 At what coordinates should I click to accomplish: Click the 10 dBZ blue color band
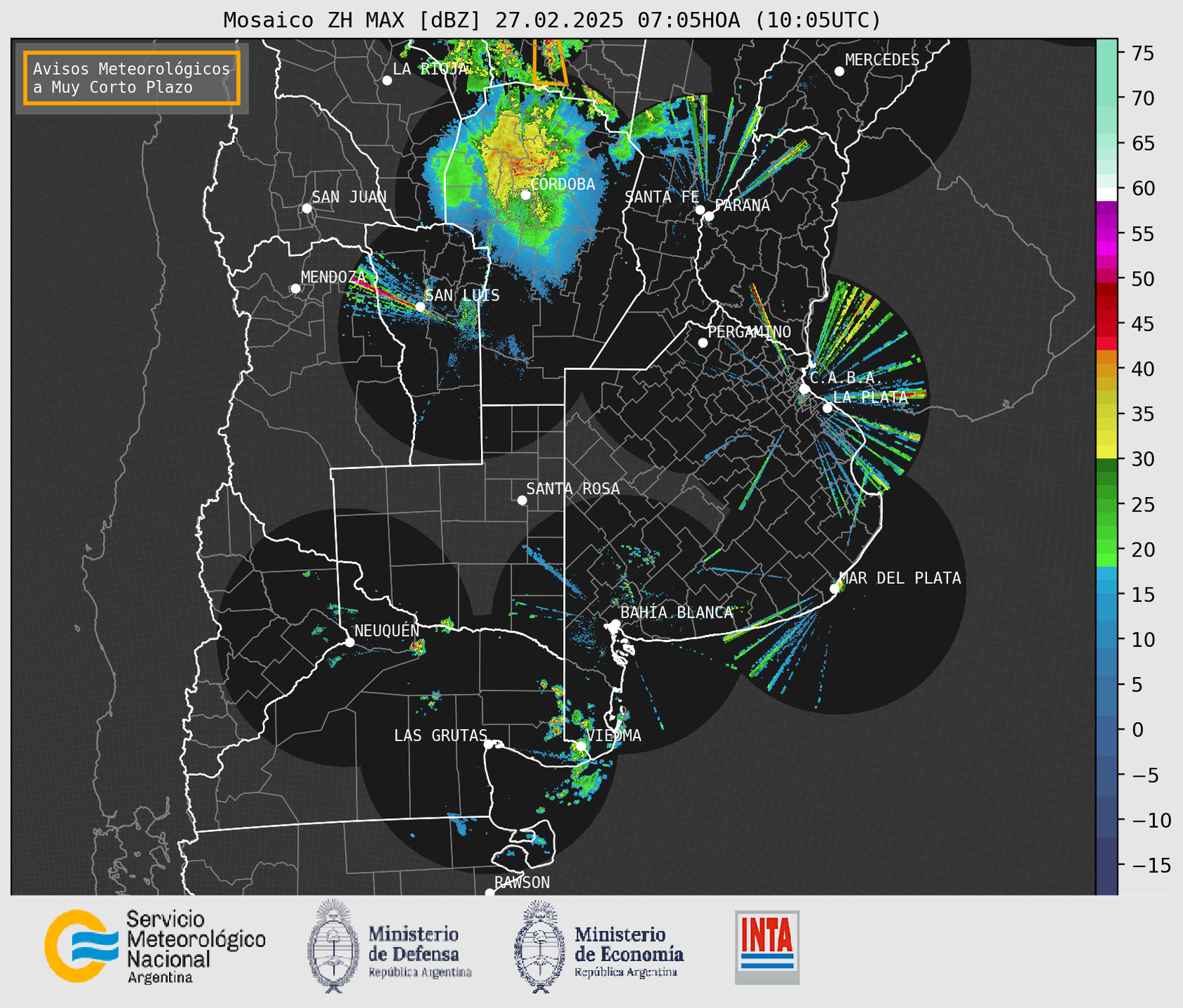coord(1107,639)
